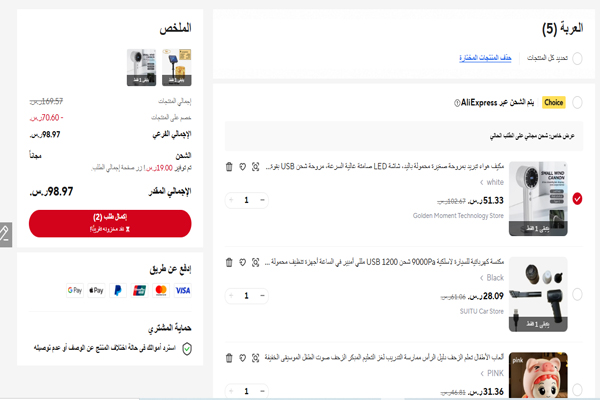The image size is (600, 400).
Task: Click the Black vacuum quantity field
Action: click(246, 296)
